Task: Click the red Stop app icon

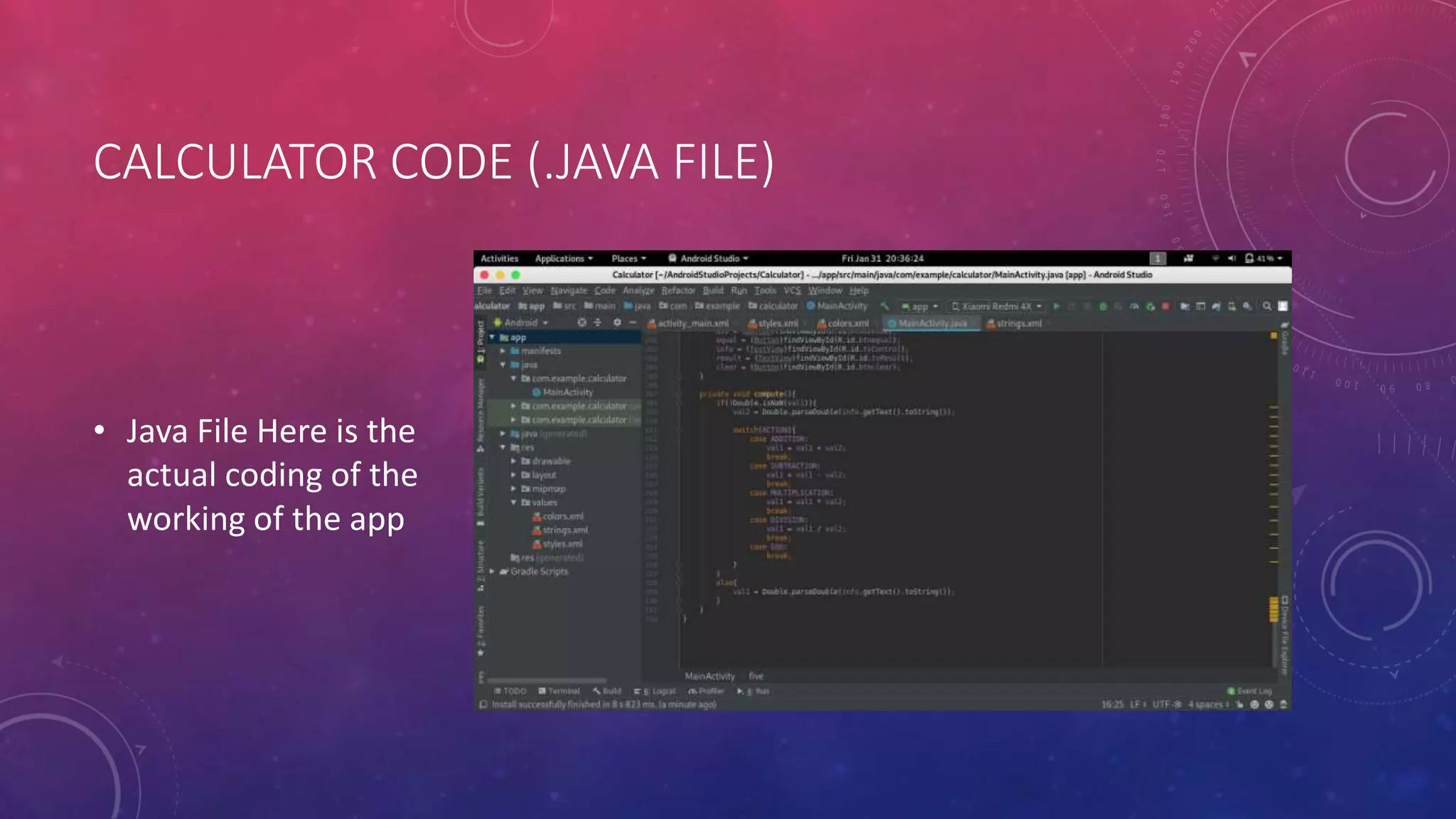Action: pyautogui.click(x=1165, y=306)
